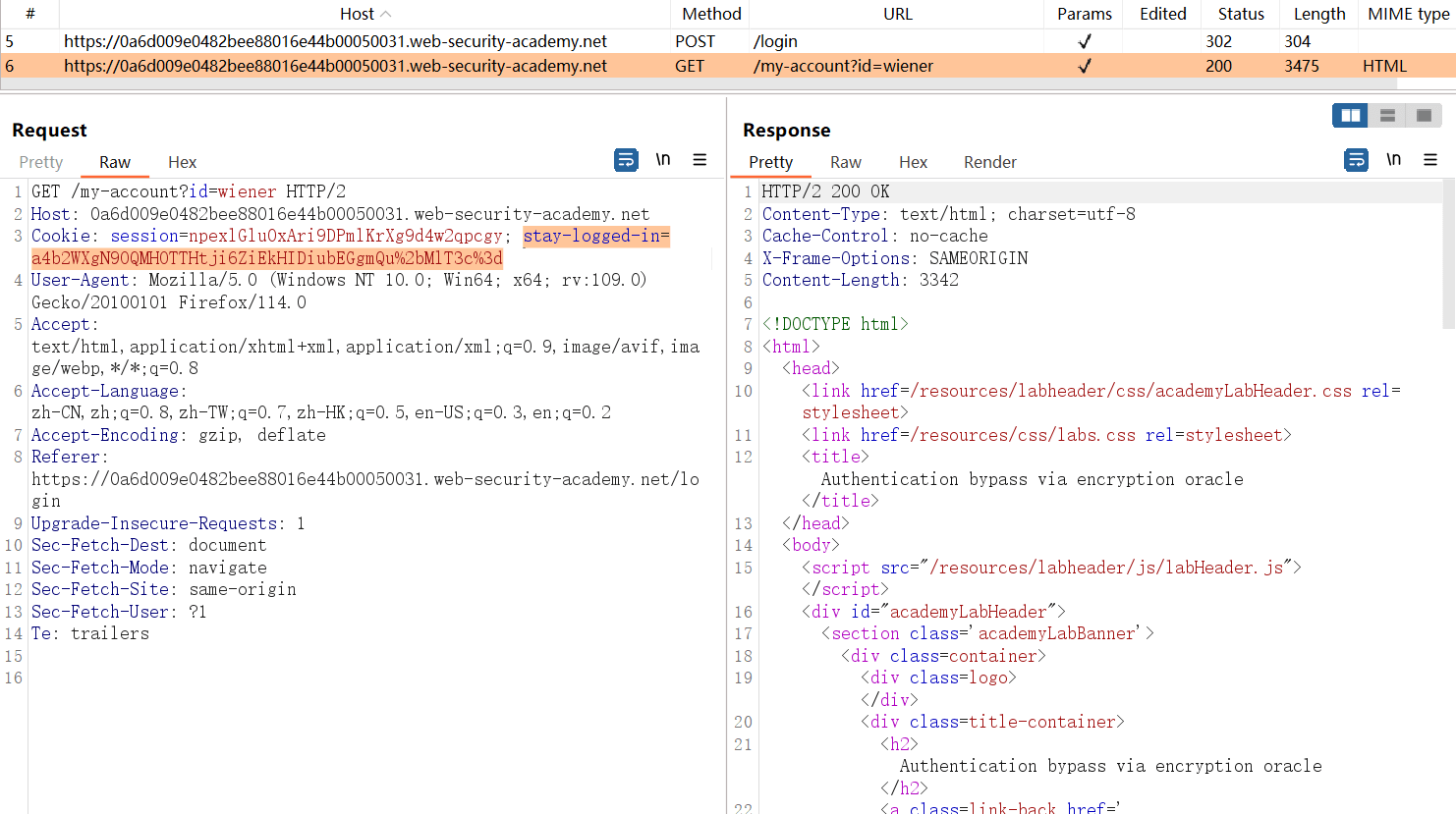Switch Request view to Hex tab

182,162
